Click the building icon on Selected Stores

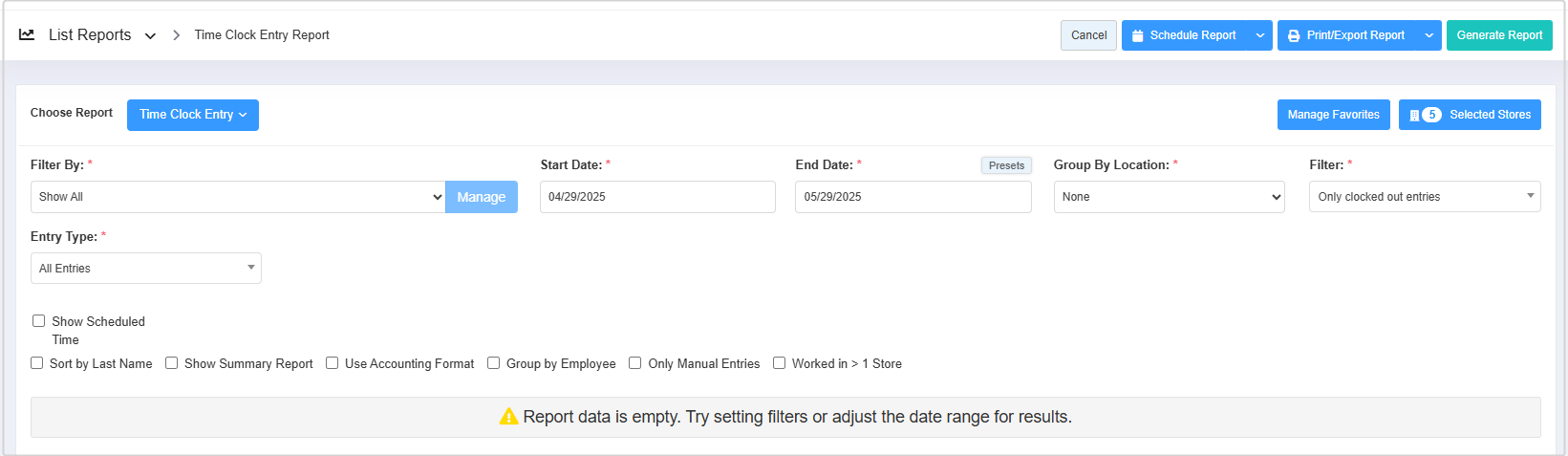[x=1414, y=115]
